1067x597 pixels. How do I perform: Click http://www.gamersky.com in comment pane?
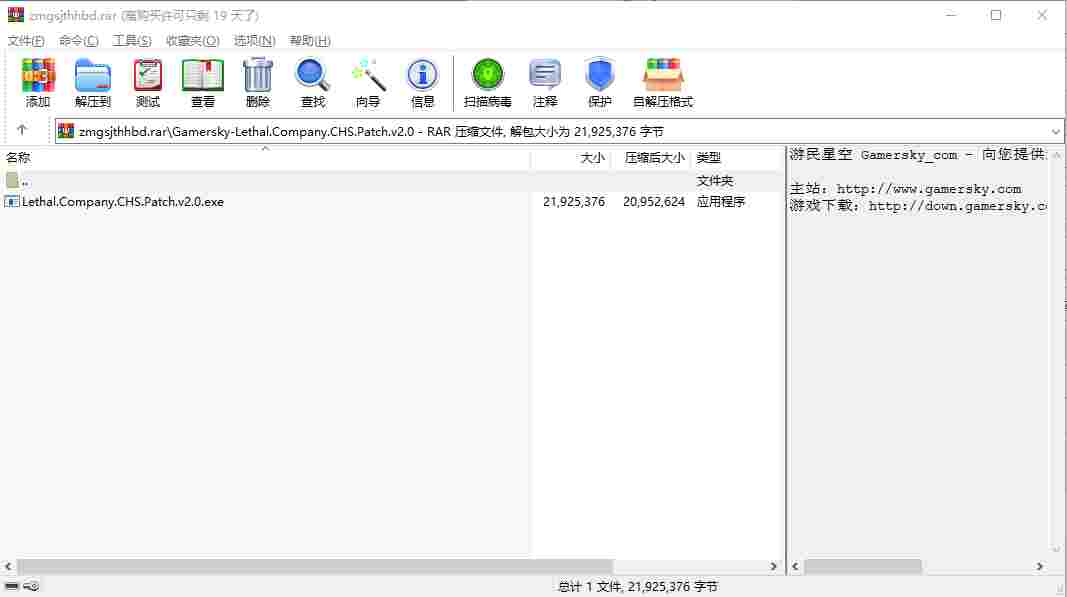pos(928,189)
